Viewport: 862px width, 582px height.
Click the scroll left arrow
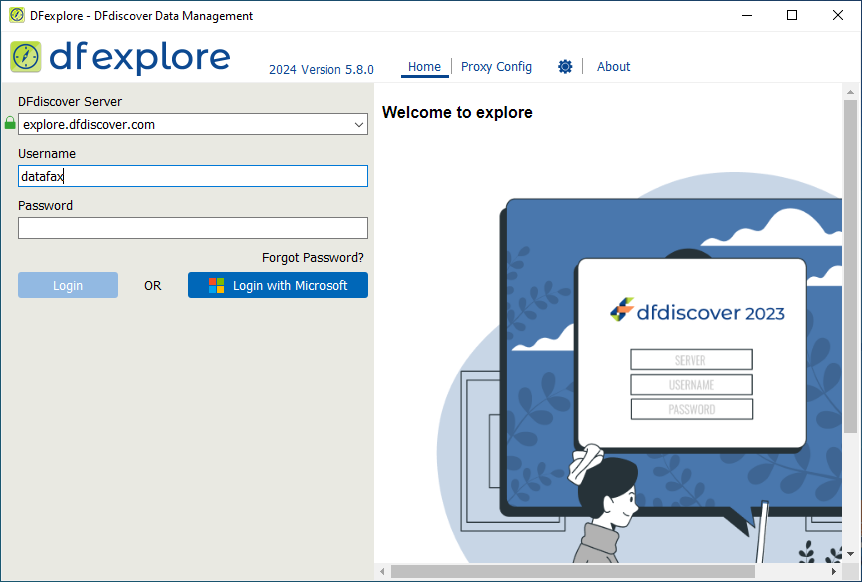point(383,572)
